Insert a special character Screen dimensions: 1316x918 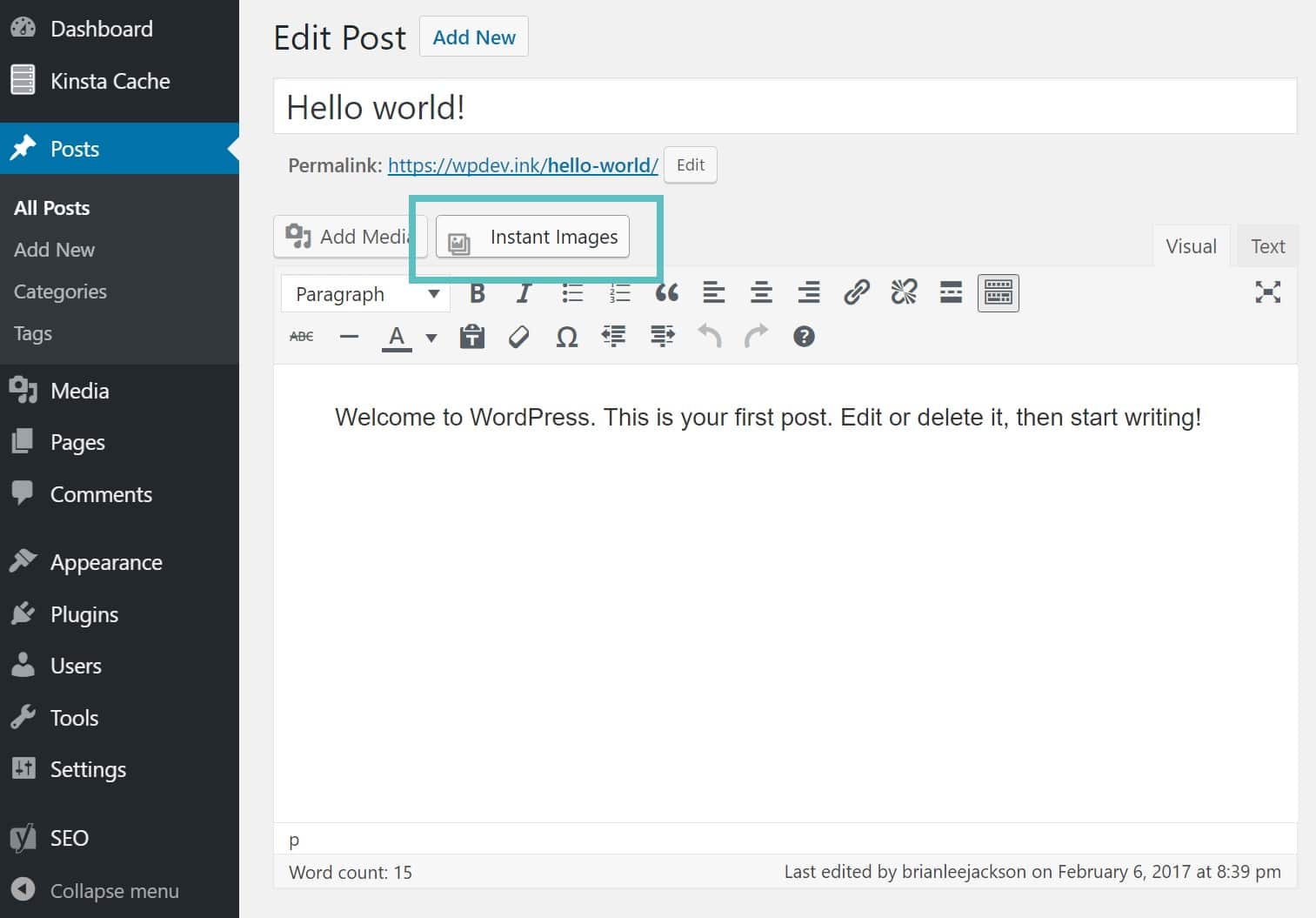(x=566, y=336)
